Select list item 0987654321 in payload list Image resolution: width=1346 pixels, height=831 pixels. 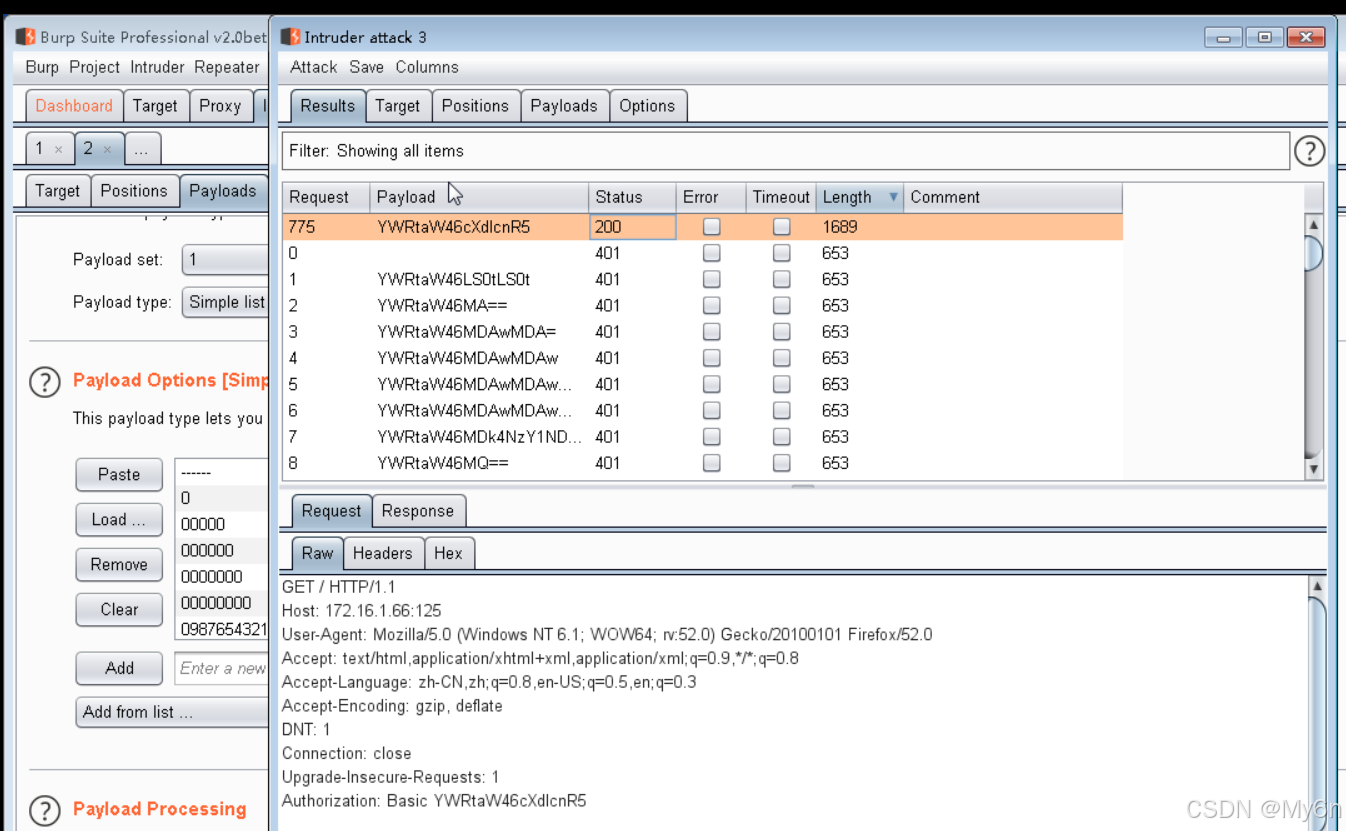point(222,629)
